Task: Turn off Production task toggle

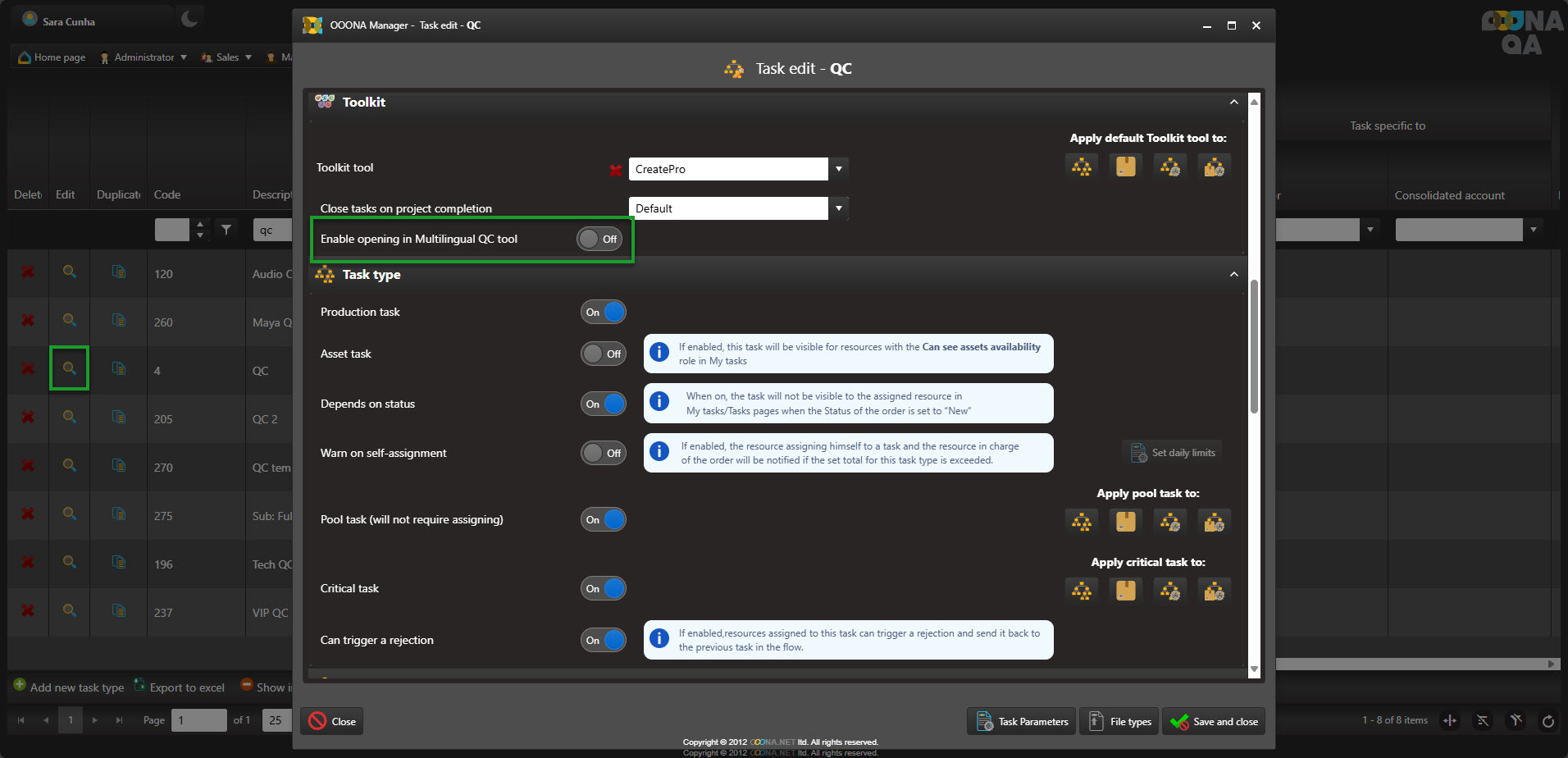Action: [604, 313]
